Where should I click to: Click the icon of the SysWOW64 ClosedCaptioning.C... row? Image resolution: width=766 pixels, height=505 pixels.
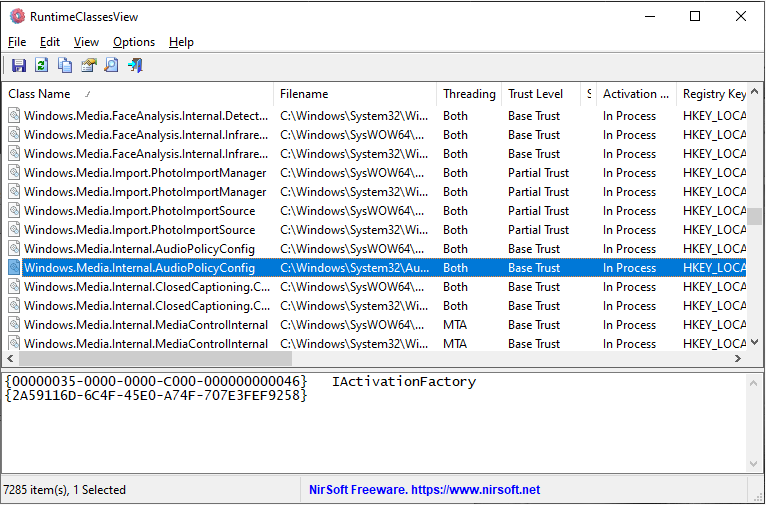point(15,287)
